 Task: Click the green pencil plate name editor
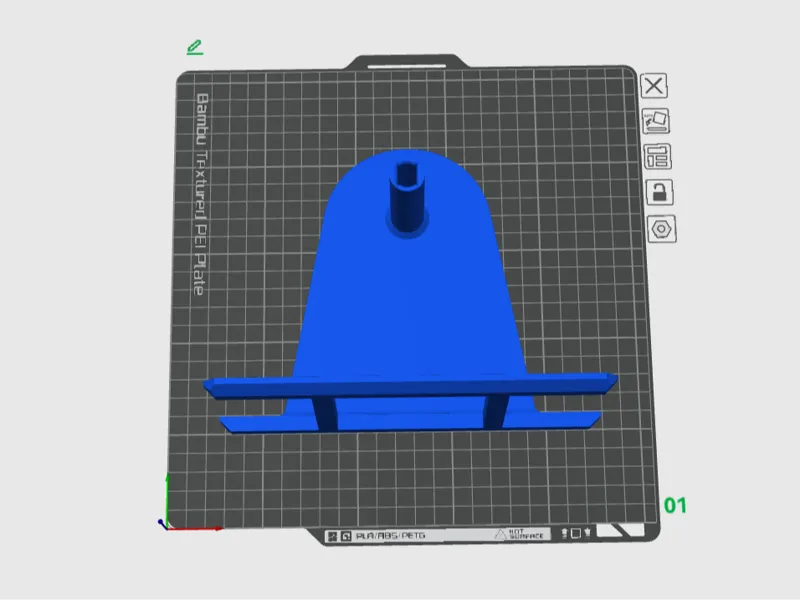[195, 47]
